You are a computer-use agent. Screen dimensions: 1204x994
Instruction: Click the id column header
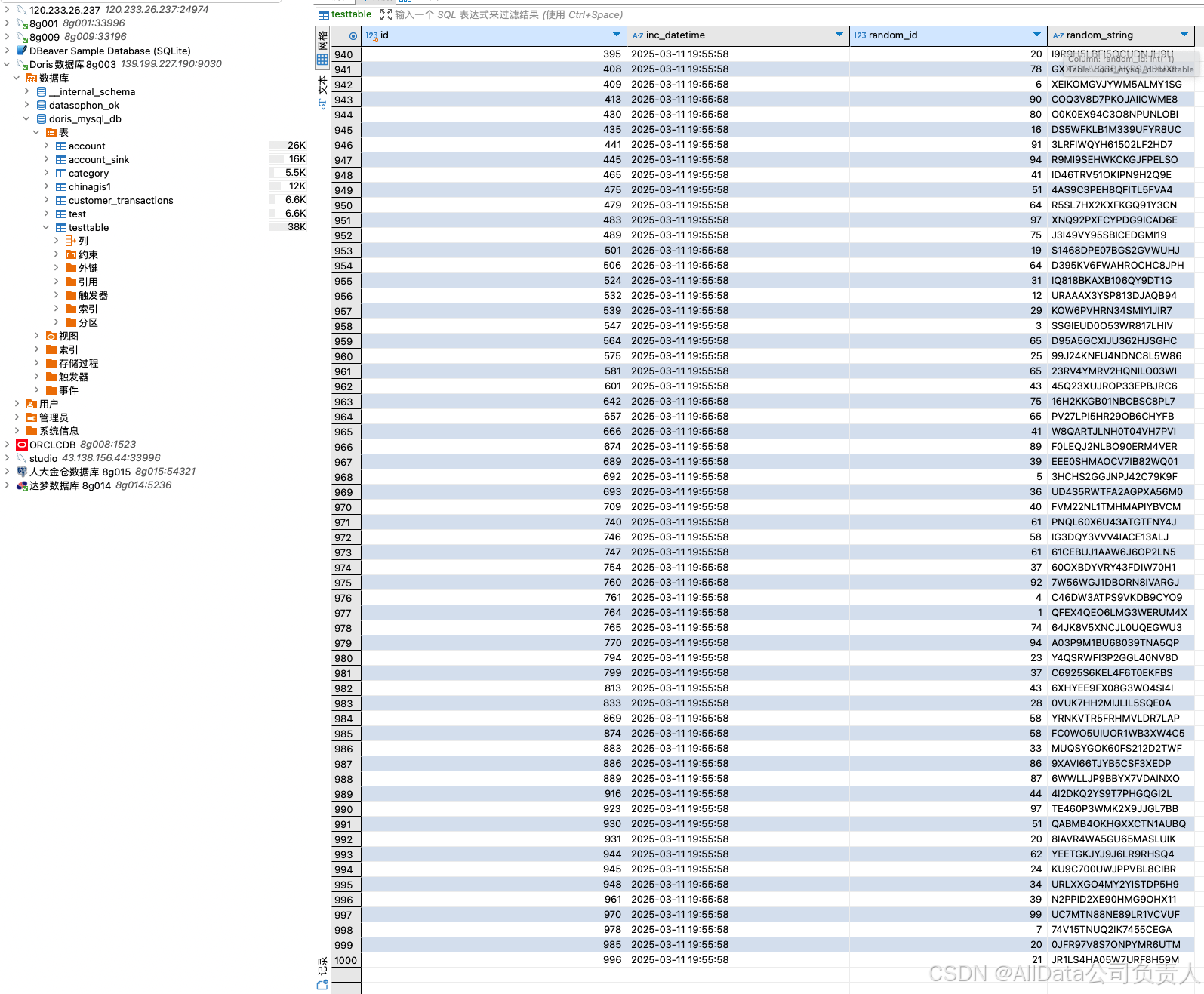[494, 35]
